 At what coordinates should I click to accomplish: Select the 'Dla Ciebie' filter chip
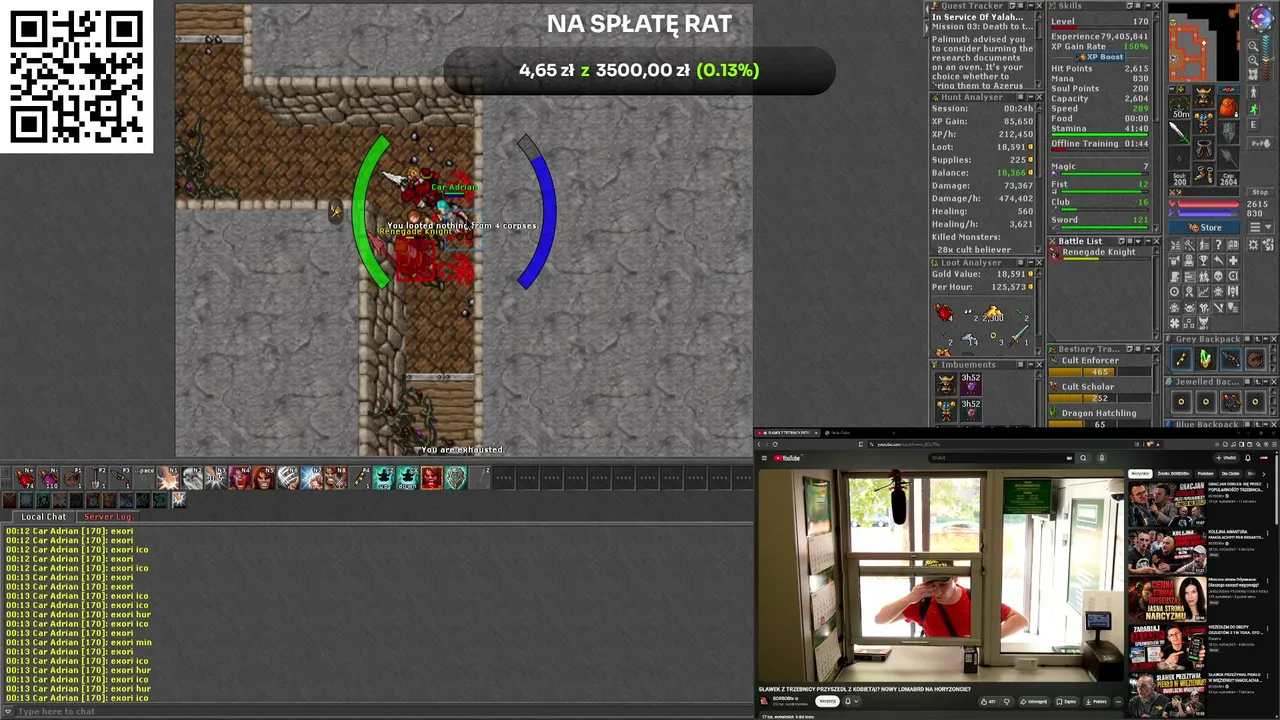coord(1231,474)
